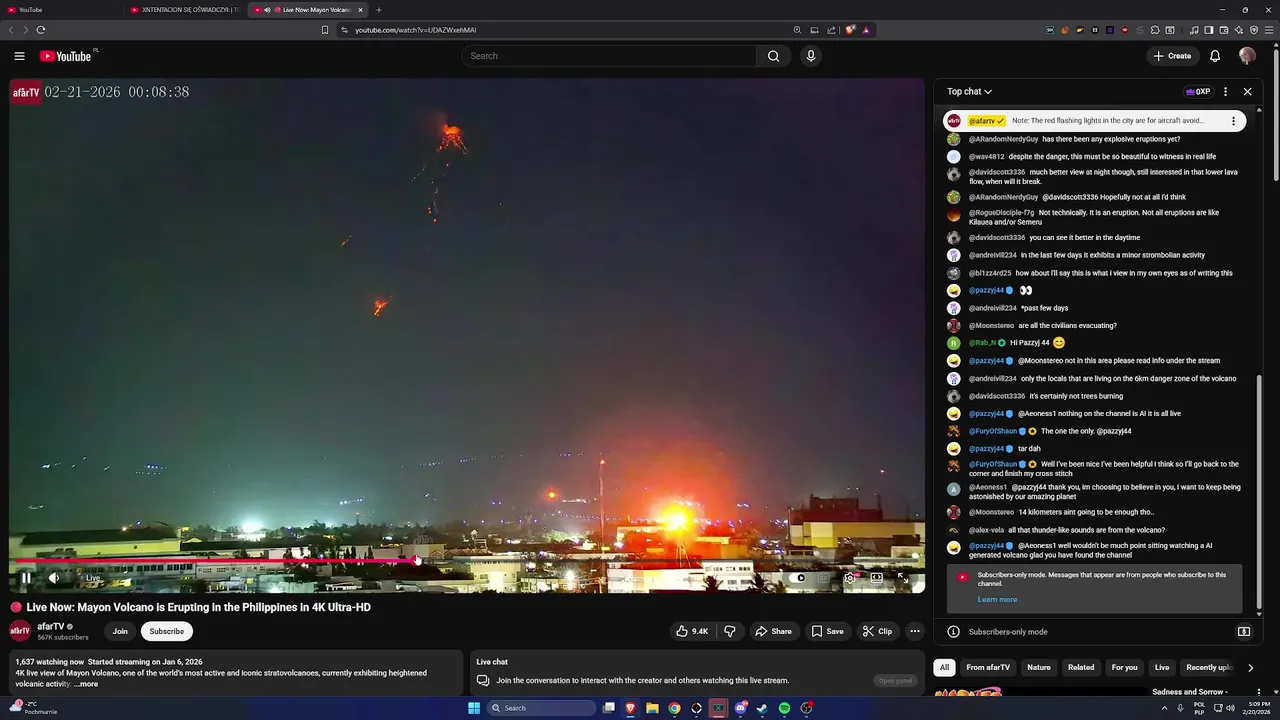Go to the YouTube home logo
1280x720 pixels.
[x=65, y=56]
